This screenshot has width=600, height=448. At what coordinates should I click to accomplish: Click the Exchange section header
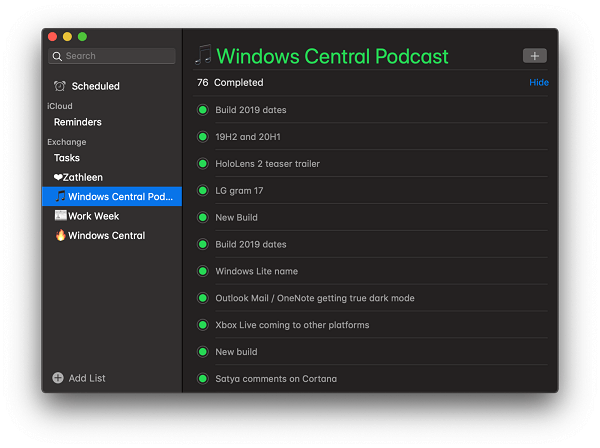[x=67, y=142]
